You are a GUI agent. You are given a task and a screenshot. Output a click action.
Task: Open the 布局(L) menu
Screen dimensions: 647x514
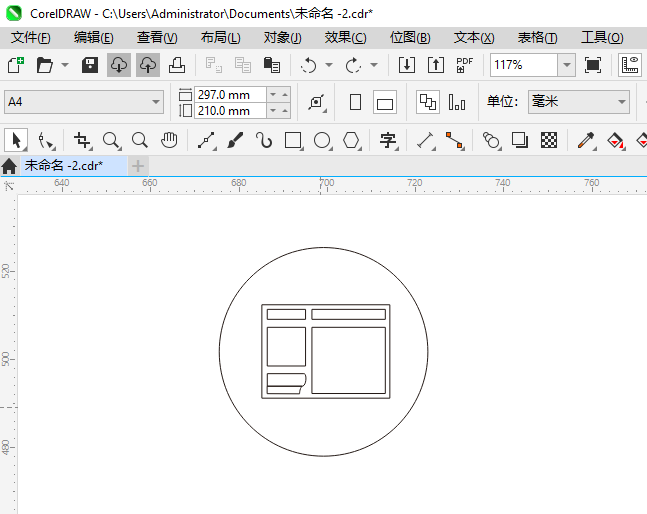[x=220, y=38]
